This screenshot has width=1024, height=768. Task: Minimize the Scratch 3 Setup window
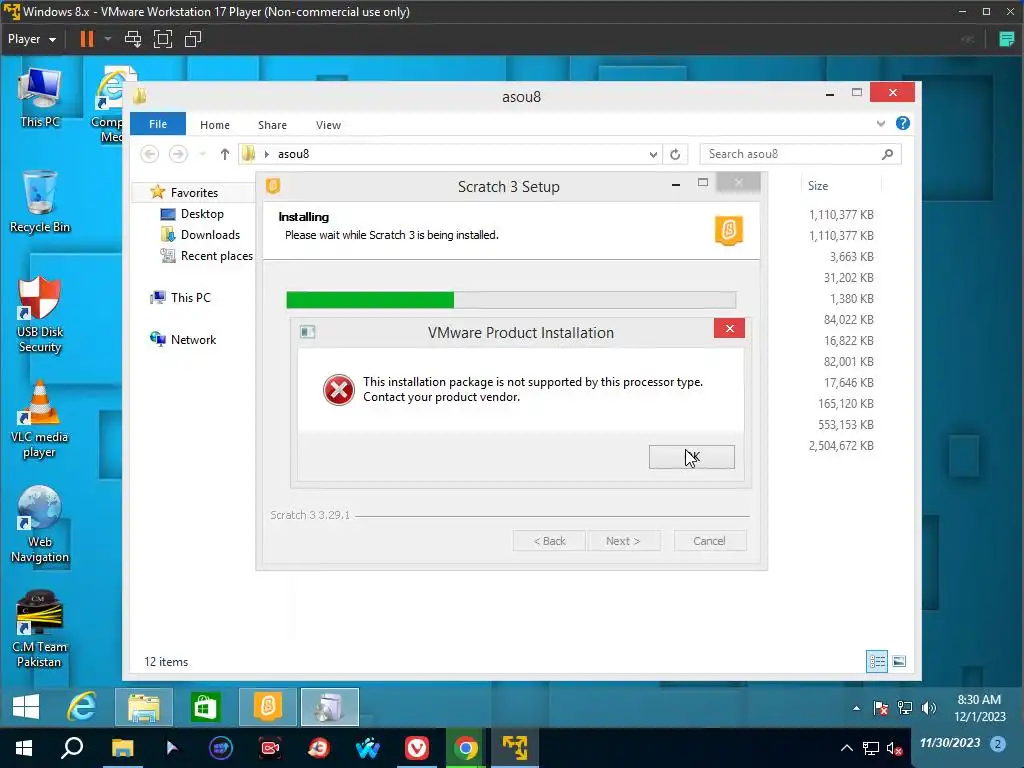676,185
